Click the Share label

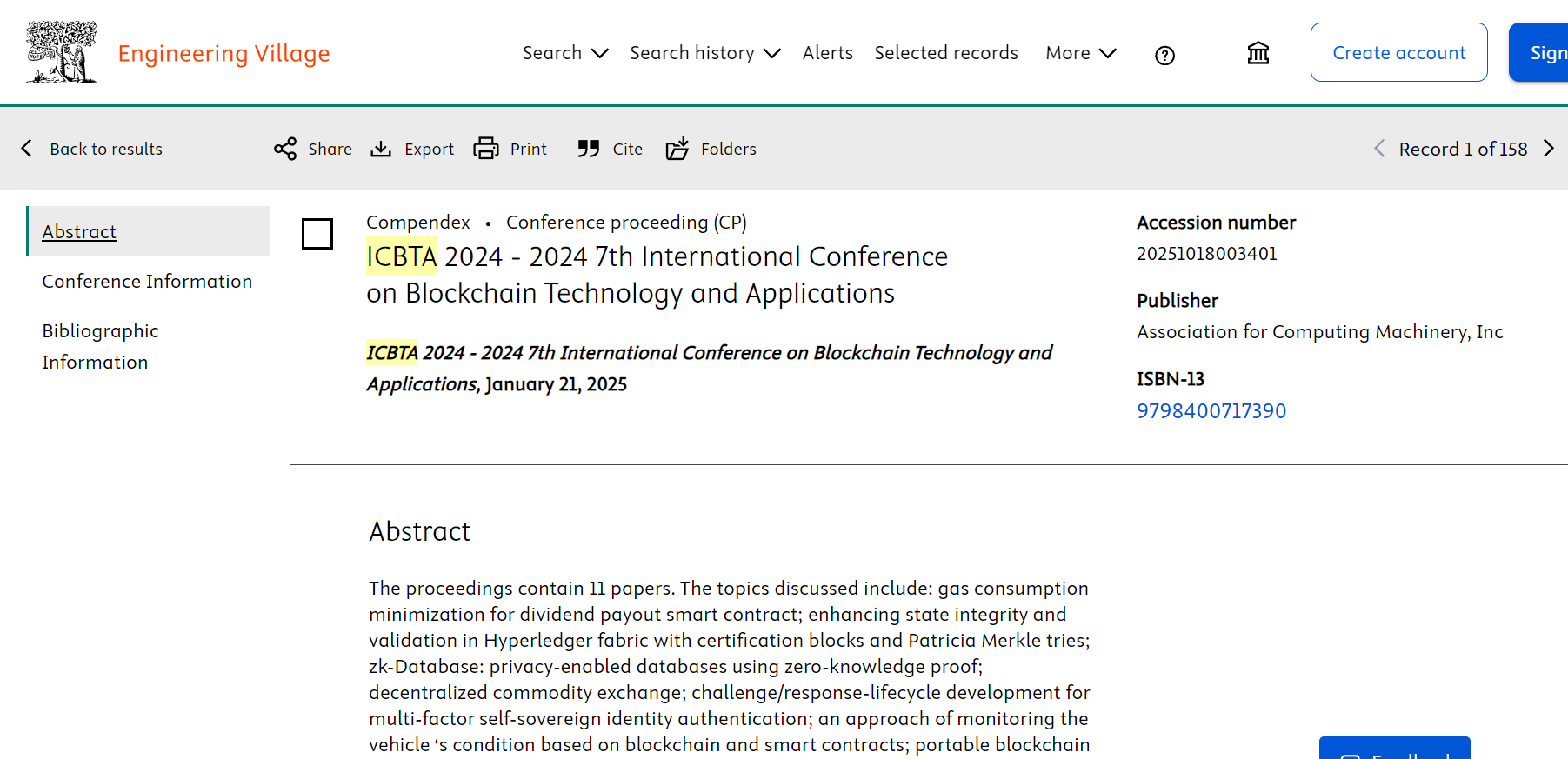pos(330,149)
